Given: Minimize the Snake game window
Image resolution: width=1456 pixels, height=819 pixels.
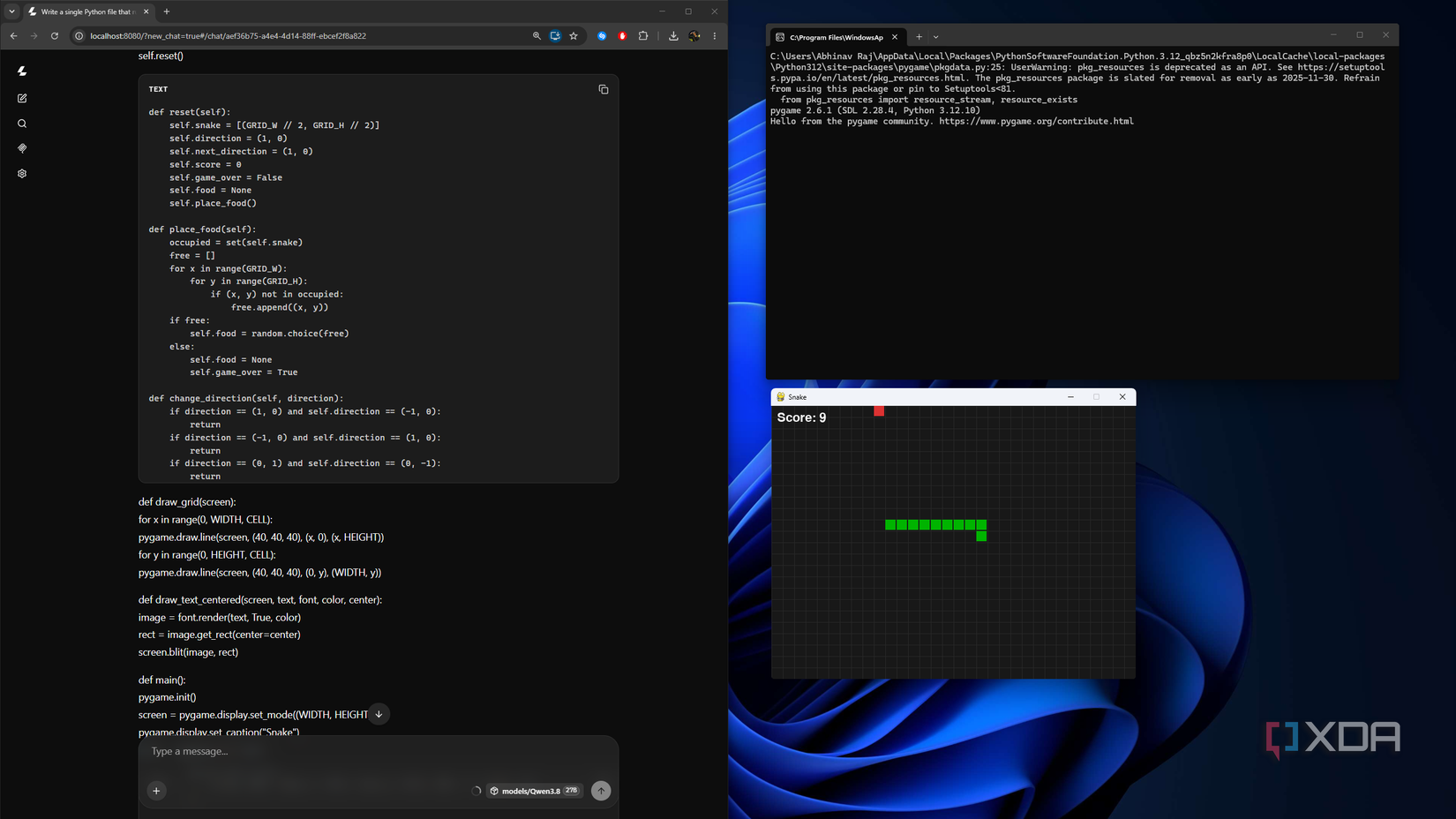Looking at the screenshot, I should click(1070, 397).
